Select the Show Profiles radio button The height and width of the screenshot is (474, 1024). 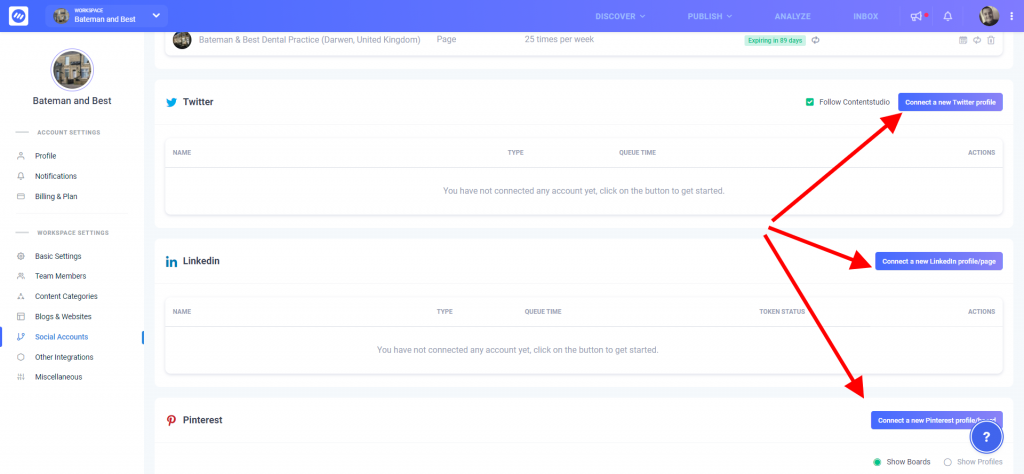pos(948,462)
